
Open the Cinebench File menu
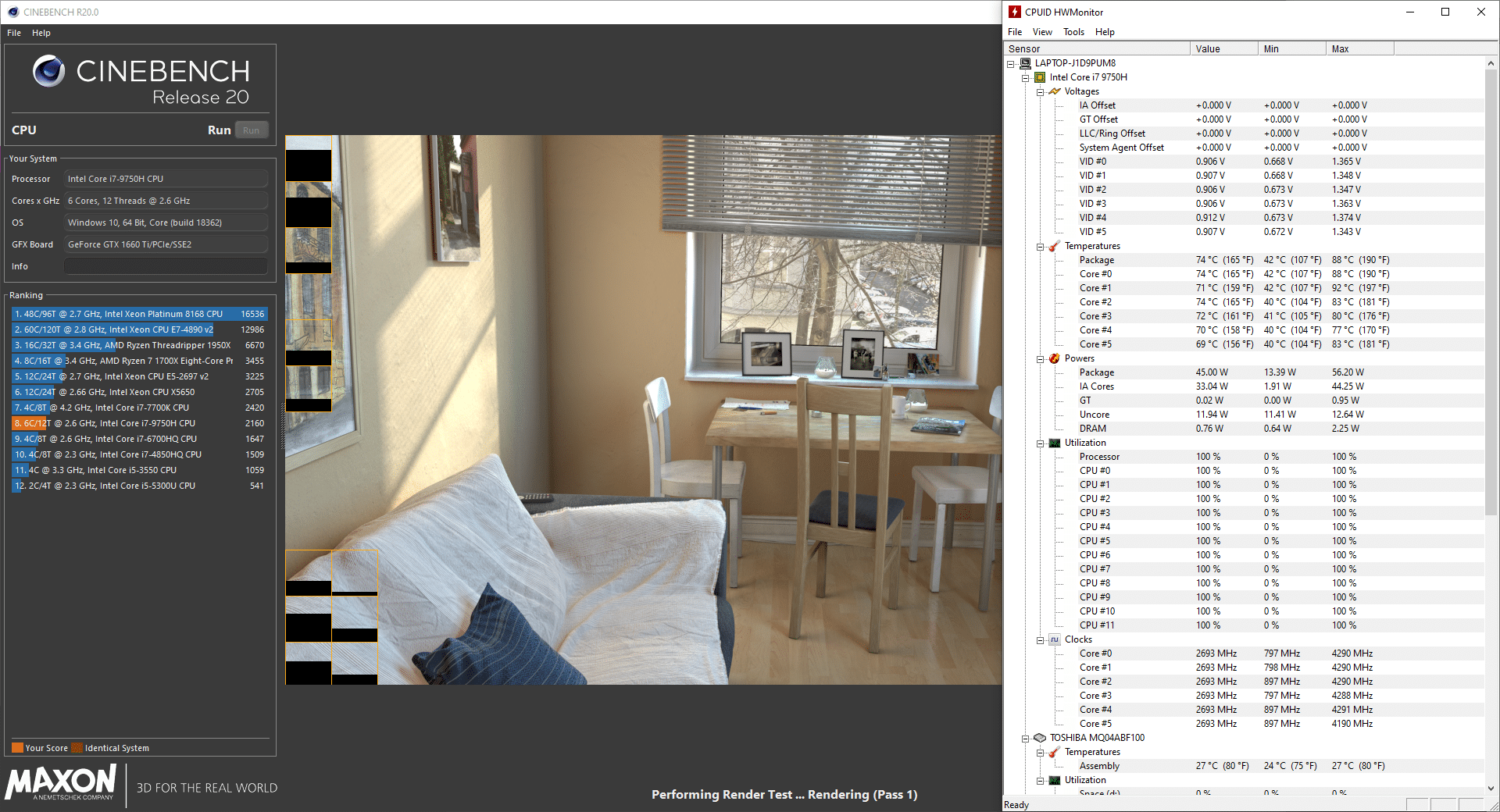[14, 33]
